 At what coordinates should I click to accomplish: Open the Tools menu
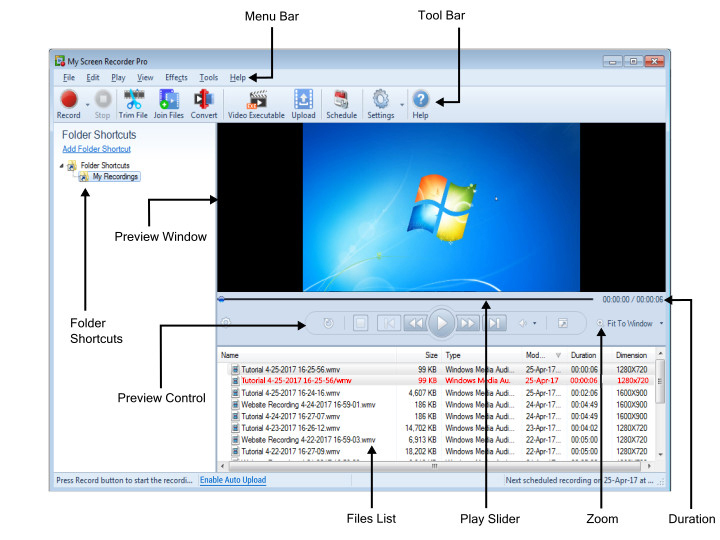click(208, 77)
